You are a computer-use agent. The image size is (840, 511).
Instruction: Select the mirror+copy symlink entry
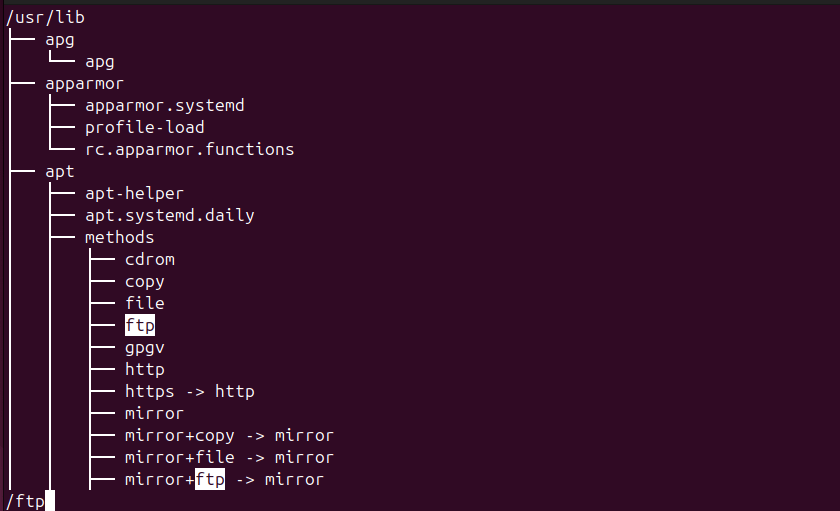[x=179, y=435]
